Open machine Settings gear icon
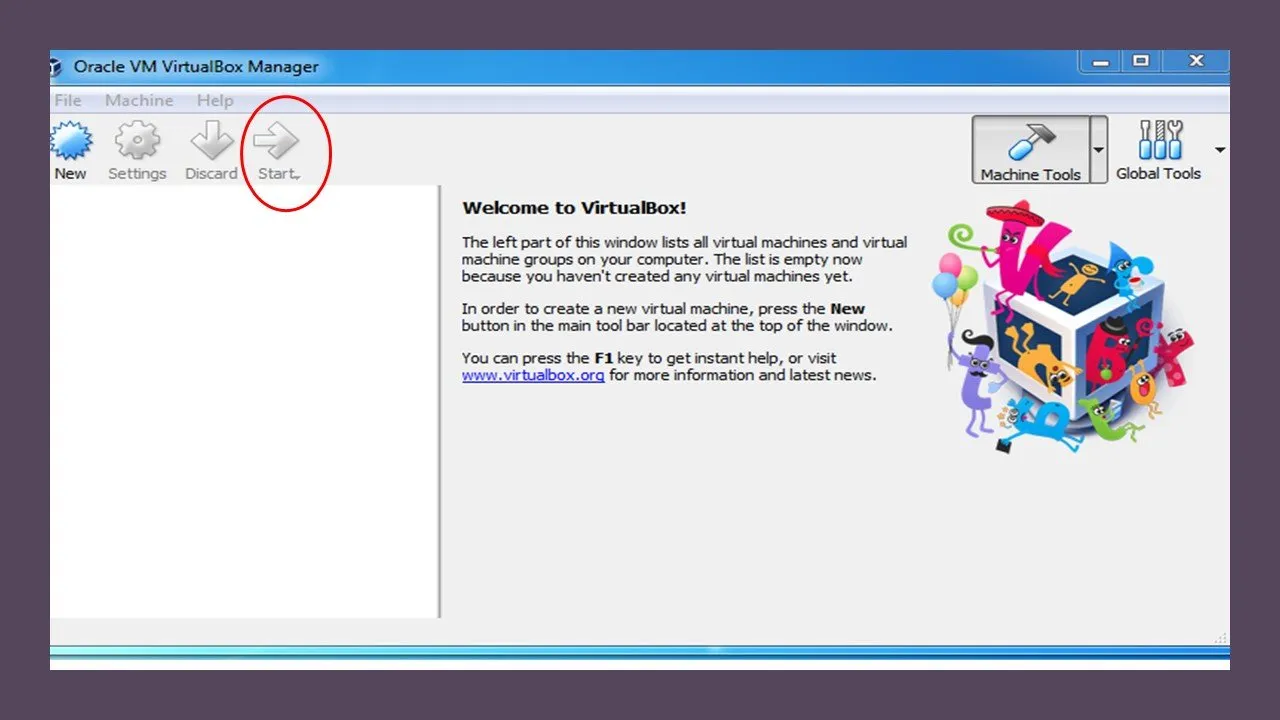1280x720 pixels. click(x=137, y=141)
